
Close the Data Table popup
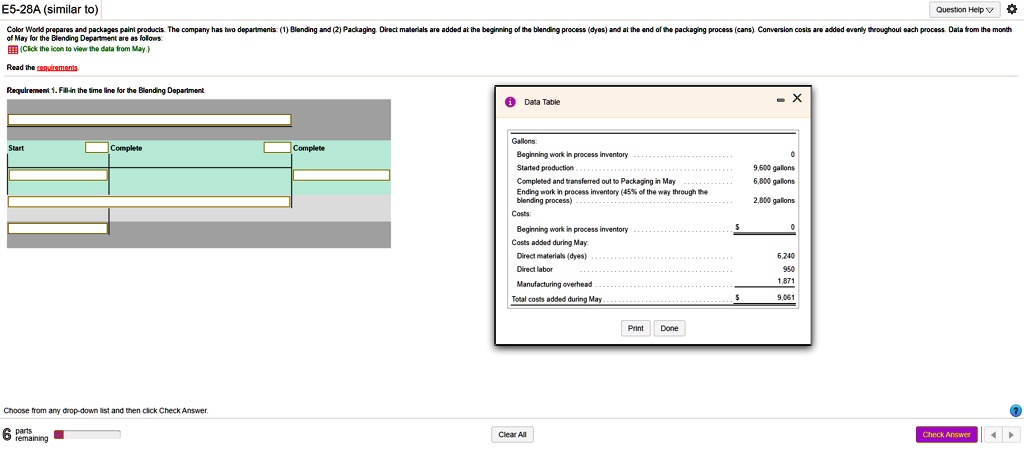click(x=796, y=98)
